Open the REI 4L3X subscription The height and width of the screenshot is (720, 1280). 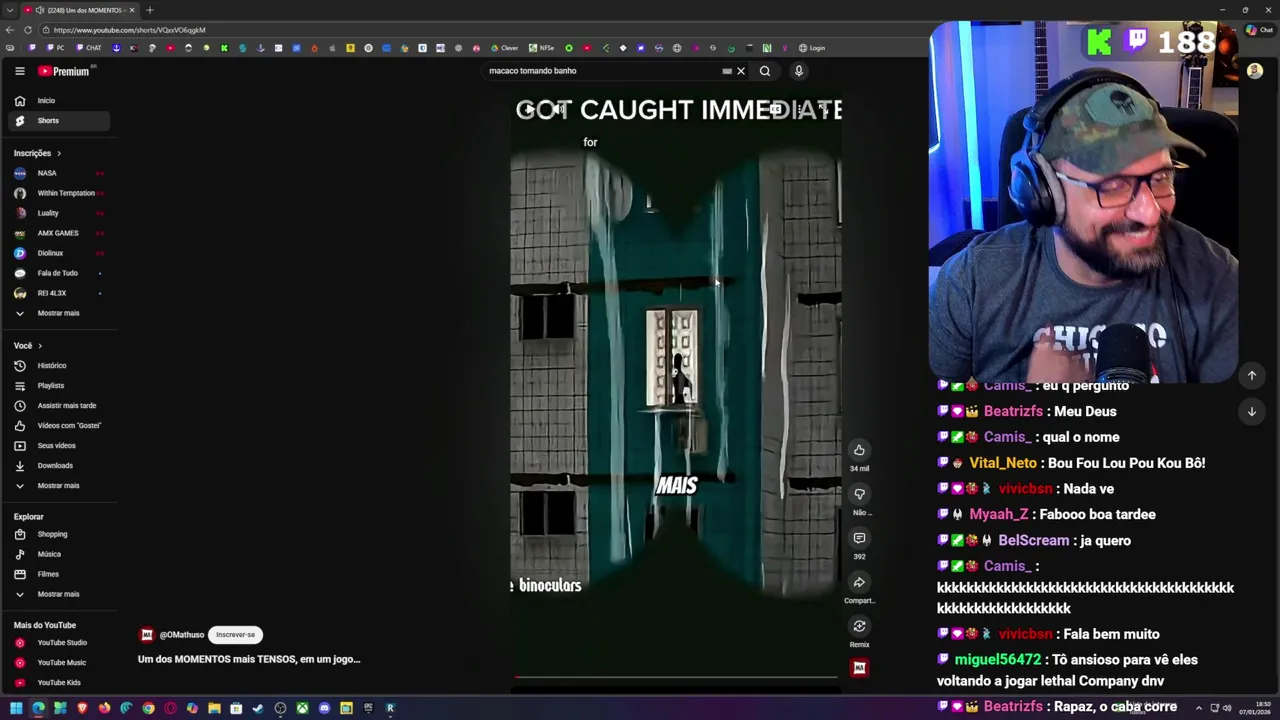(x=58, y=293)
